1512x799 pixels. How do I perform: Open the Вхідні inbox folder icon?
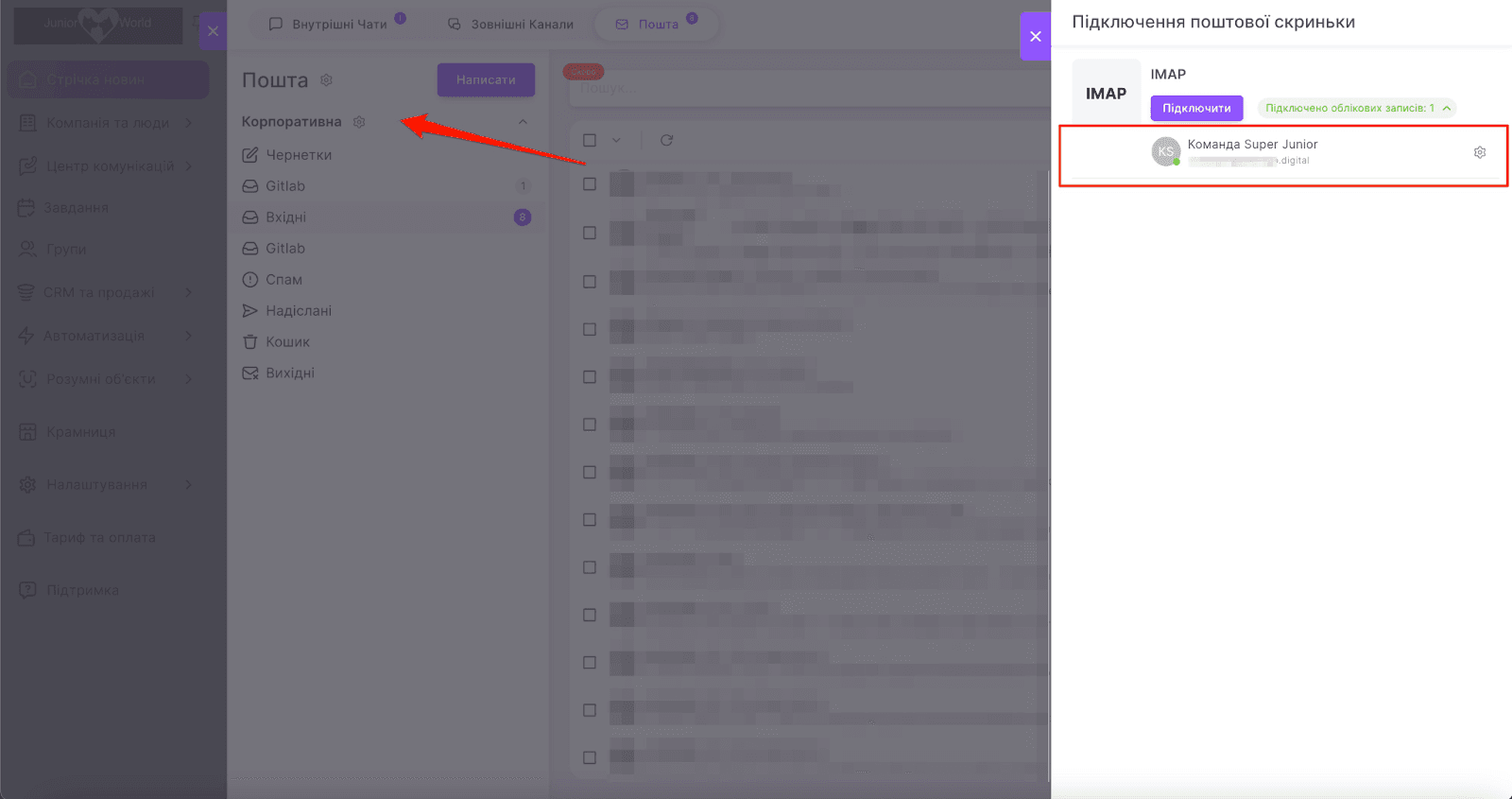(250, 217)
